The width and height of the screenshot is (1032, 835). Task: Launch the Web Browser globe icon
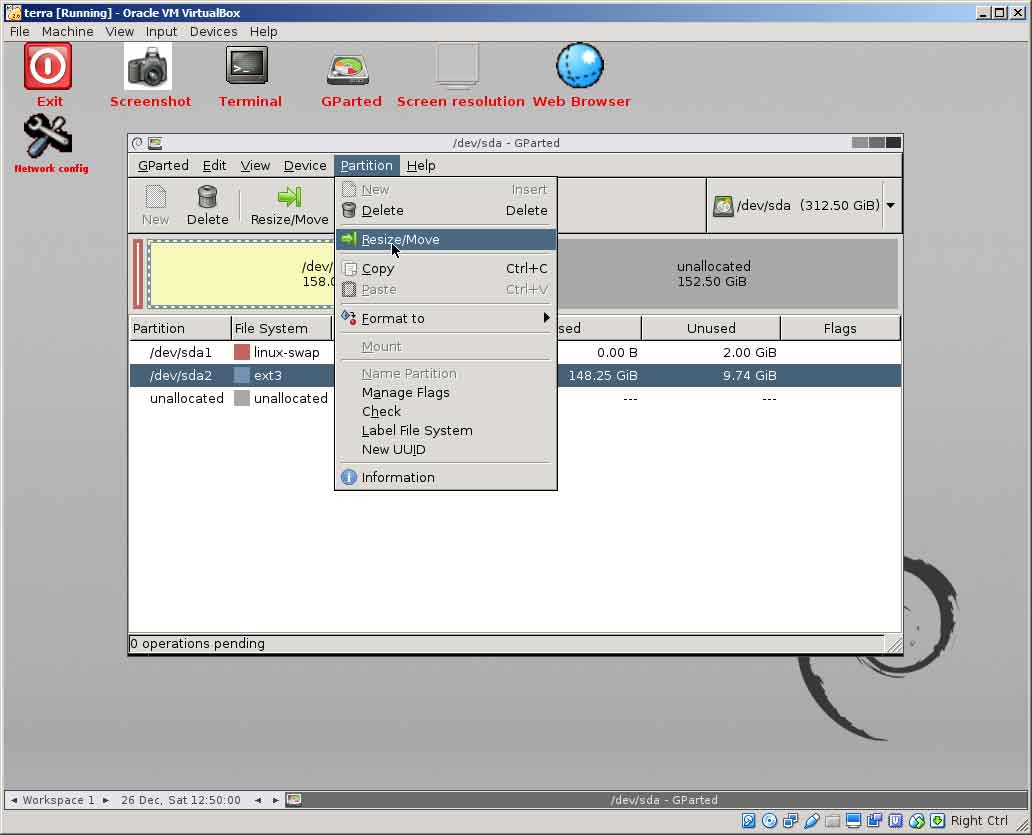580,65
